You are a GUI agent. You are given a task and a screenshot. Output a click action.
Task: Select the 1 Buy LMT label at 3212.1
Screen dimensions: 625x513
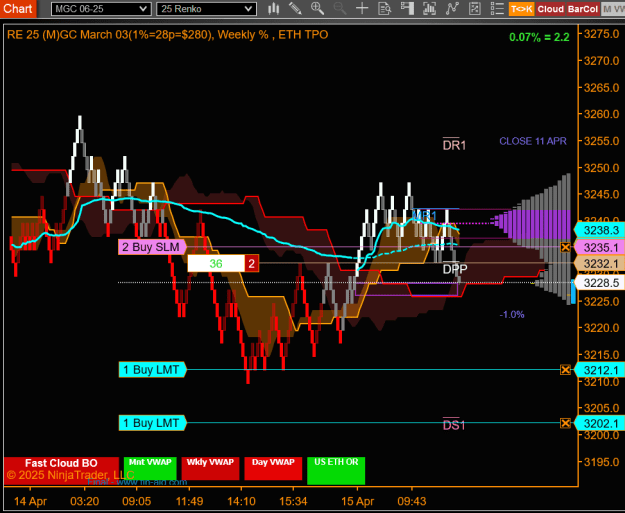click(x=152, y=370)
